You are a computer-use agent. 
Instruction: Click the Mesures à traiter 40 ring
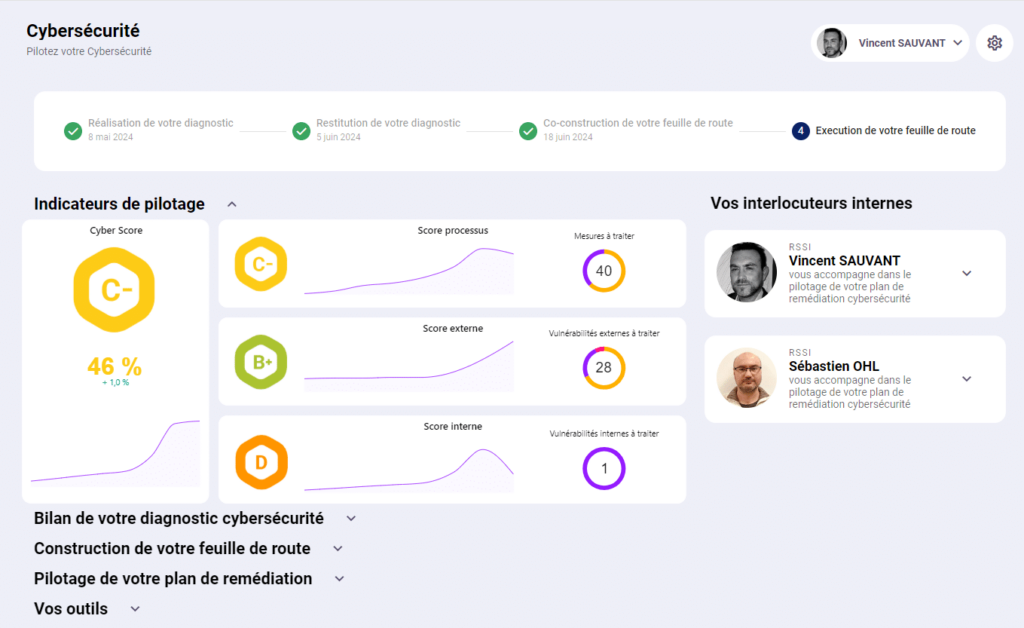604,271
